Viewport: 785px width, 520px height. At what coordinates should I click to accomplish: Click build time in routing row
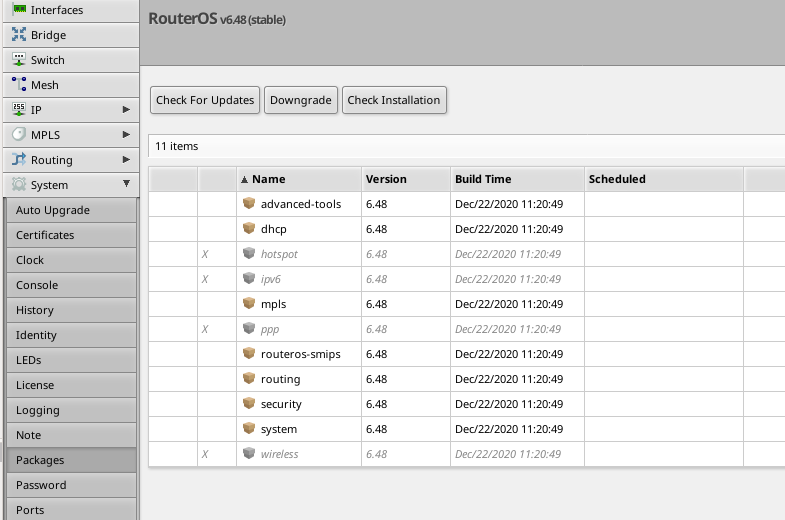coord(509,379)
